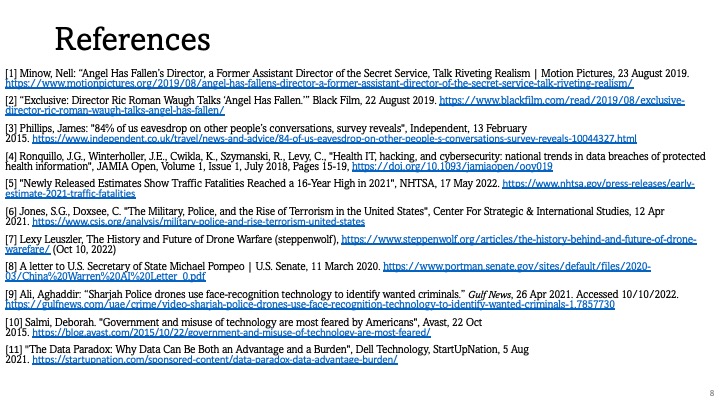Click the References slide title
Image resolution: width=720 pixels, height=405 pixels.
(132, 39)
